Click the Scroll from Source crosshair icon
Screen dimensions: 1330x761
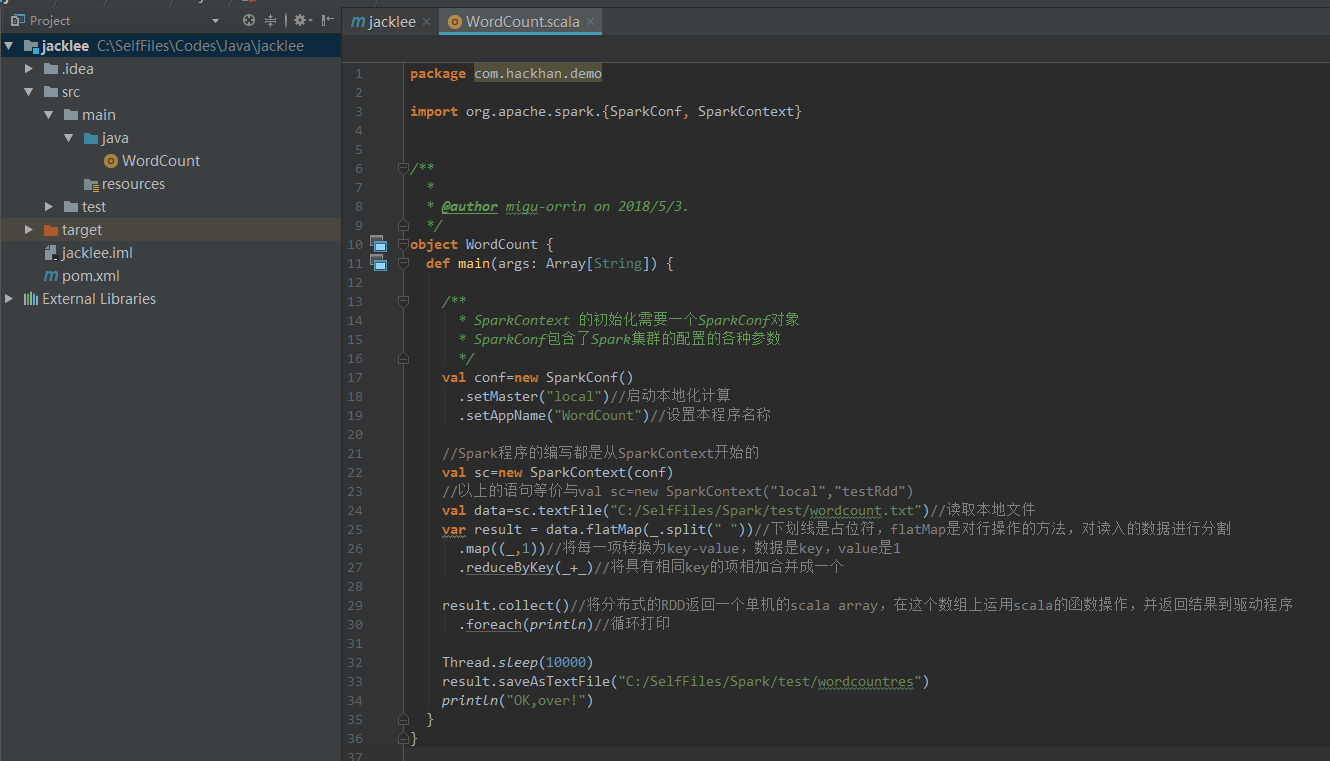249,20
